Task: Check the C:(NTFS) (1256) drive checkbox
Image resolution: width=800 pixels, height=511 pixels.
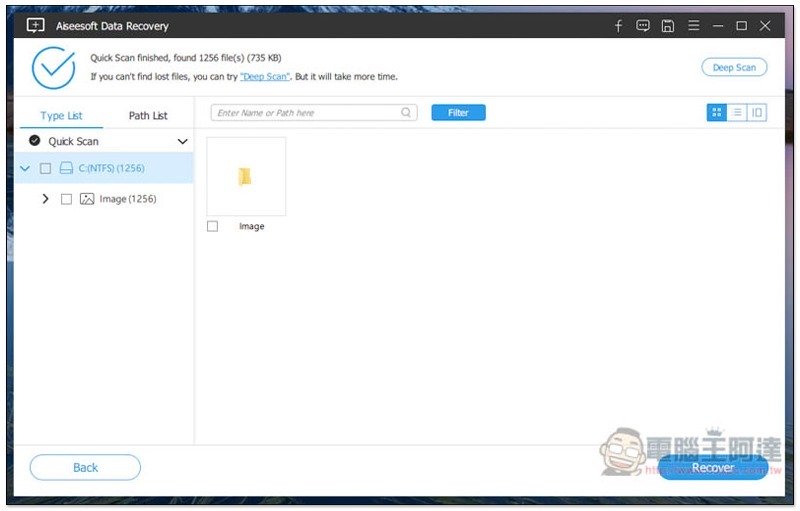Action: 45,168
